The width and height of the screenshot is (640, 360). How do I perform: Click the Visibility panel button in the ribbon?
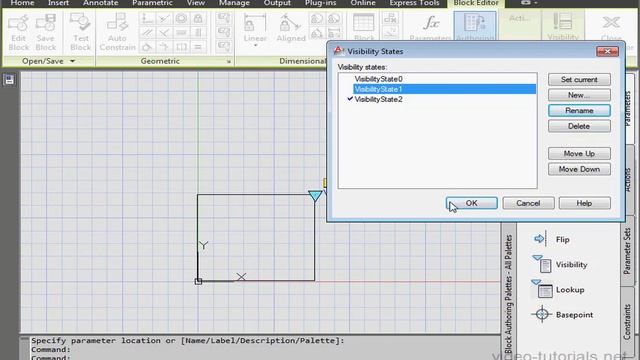(x=563, y=26)
